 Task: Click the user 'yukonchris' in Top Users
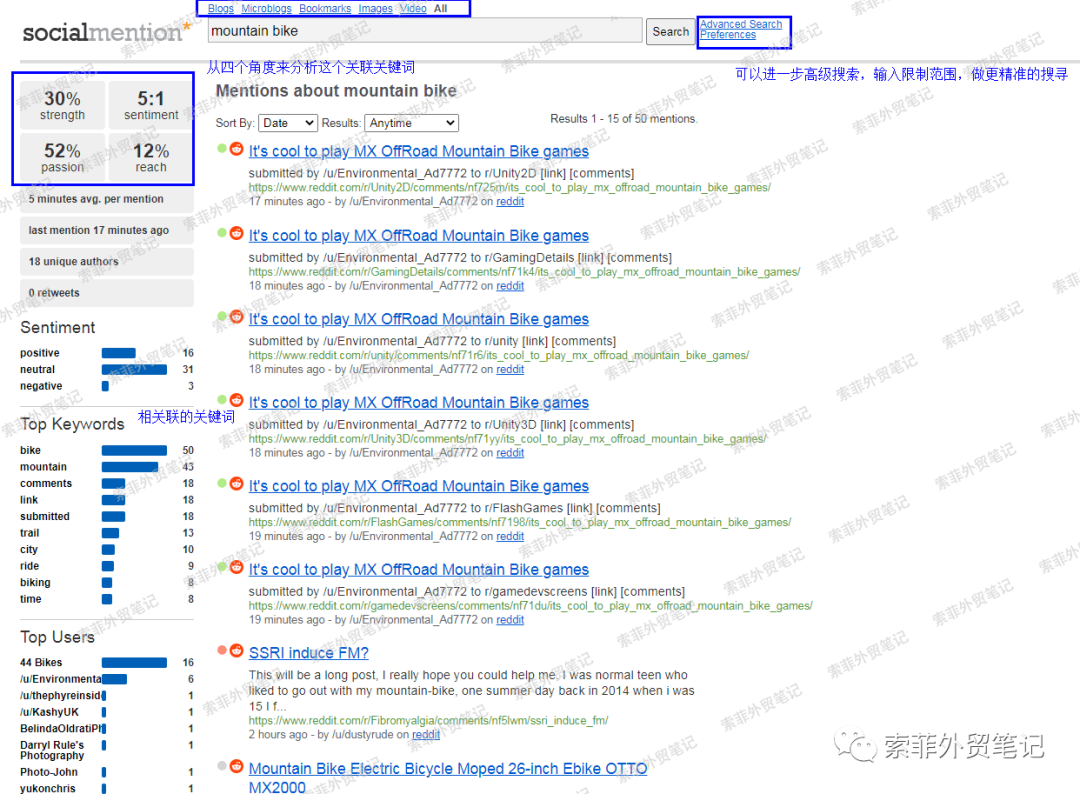(x=48, y=788)
